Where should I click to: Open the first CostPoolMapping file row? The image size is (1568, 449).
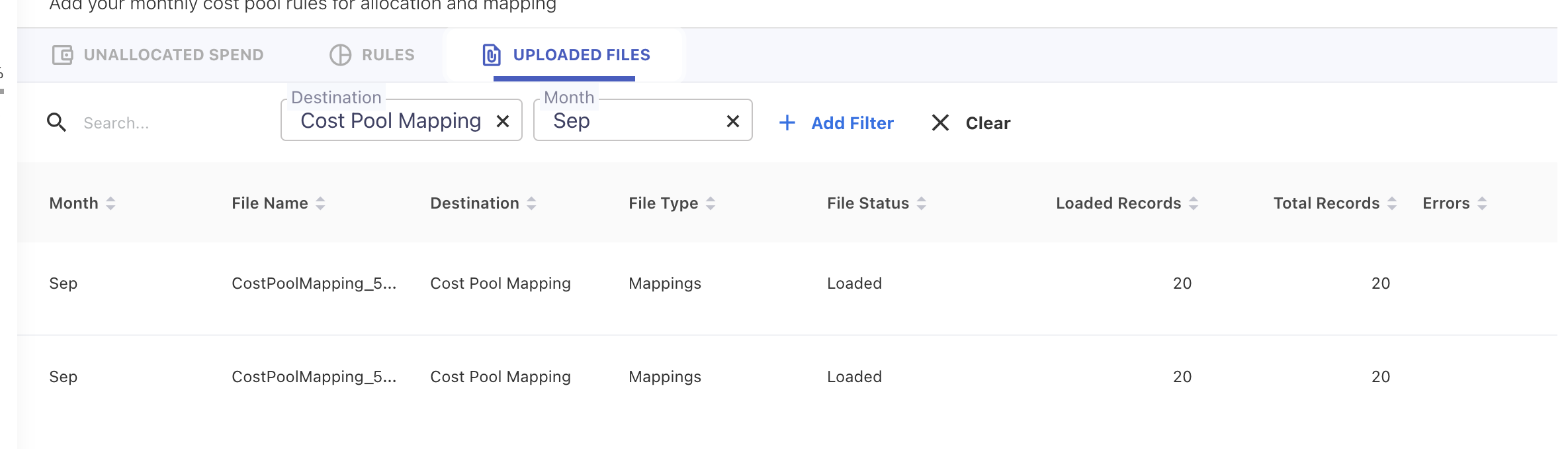(x=314, y=283)
